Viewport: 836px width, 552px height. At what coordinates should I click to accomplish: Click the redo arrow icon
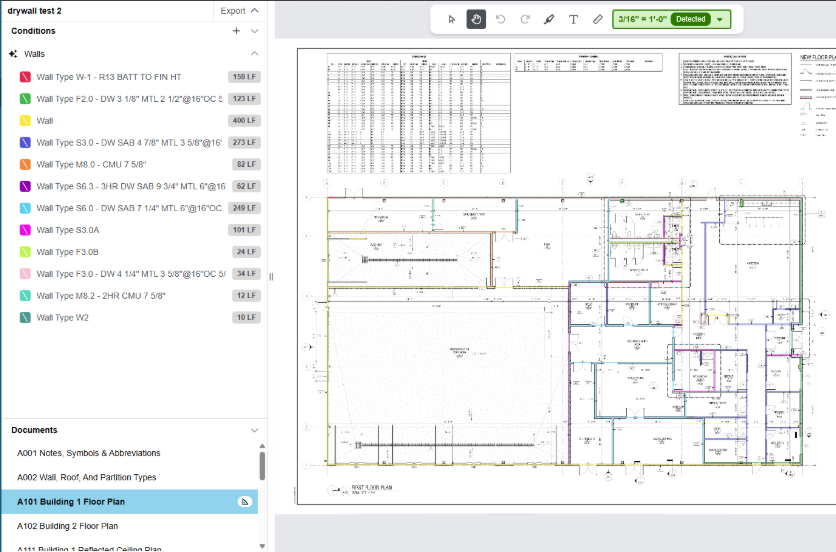[525, 19]
